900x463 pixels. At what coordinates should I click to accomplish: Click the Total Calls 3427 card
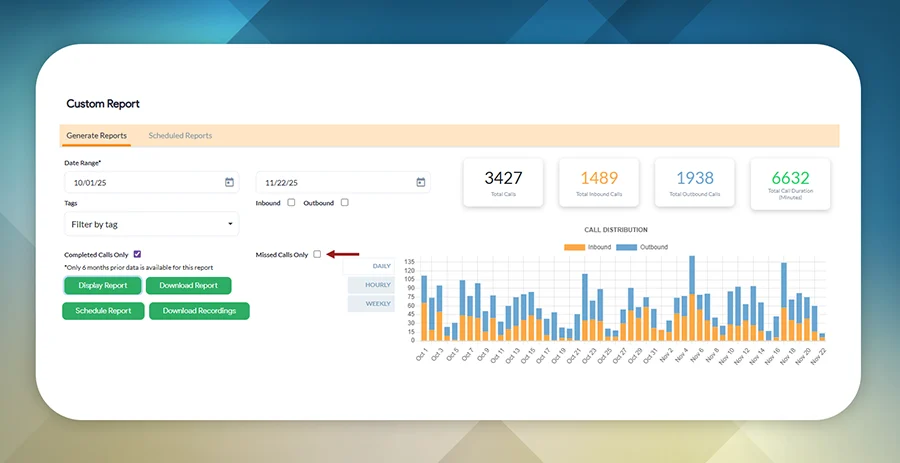[503, 183]
